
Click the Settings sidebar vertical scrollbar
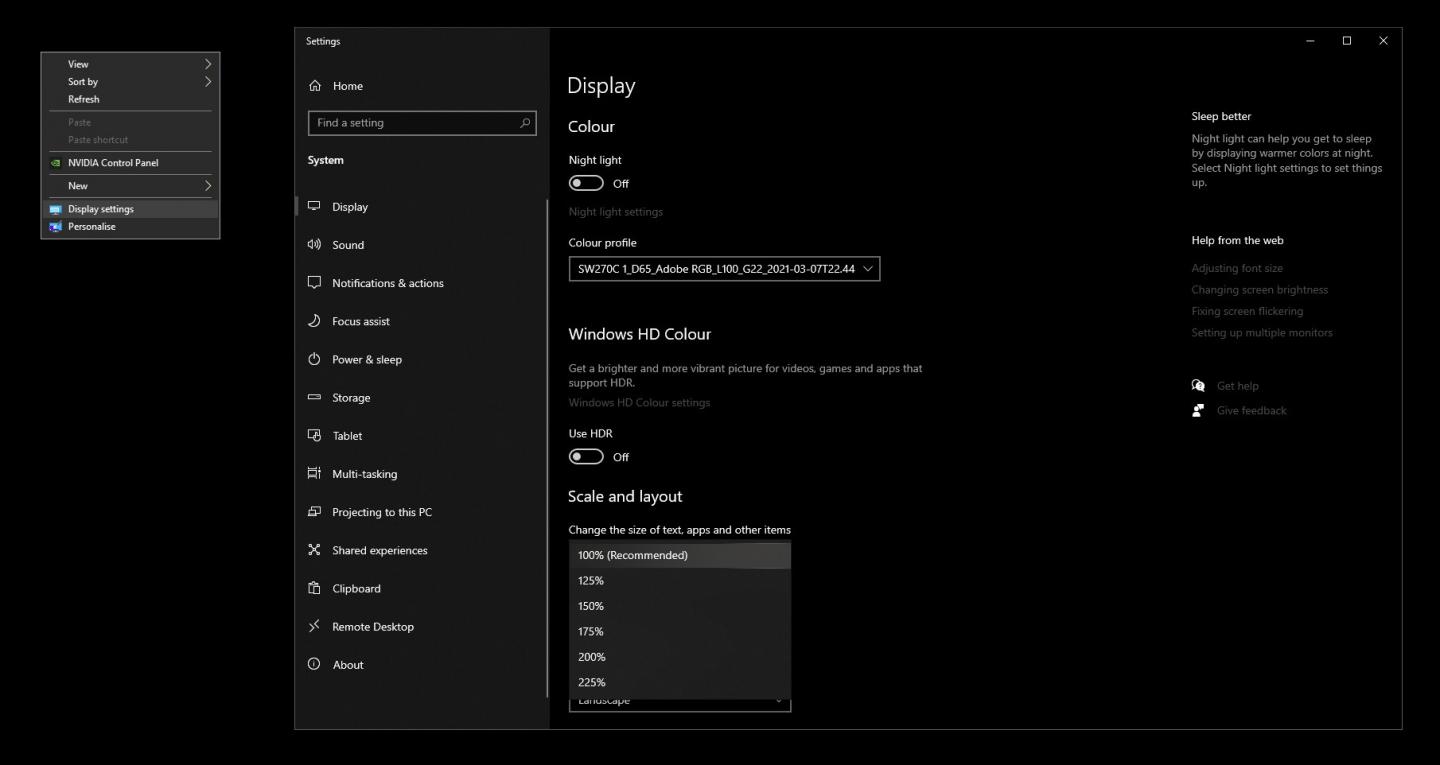tap(547, 448)
